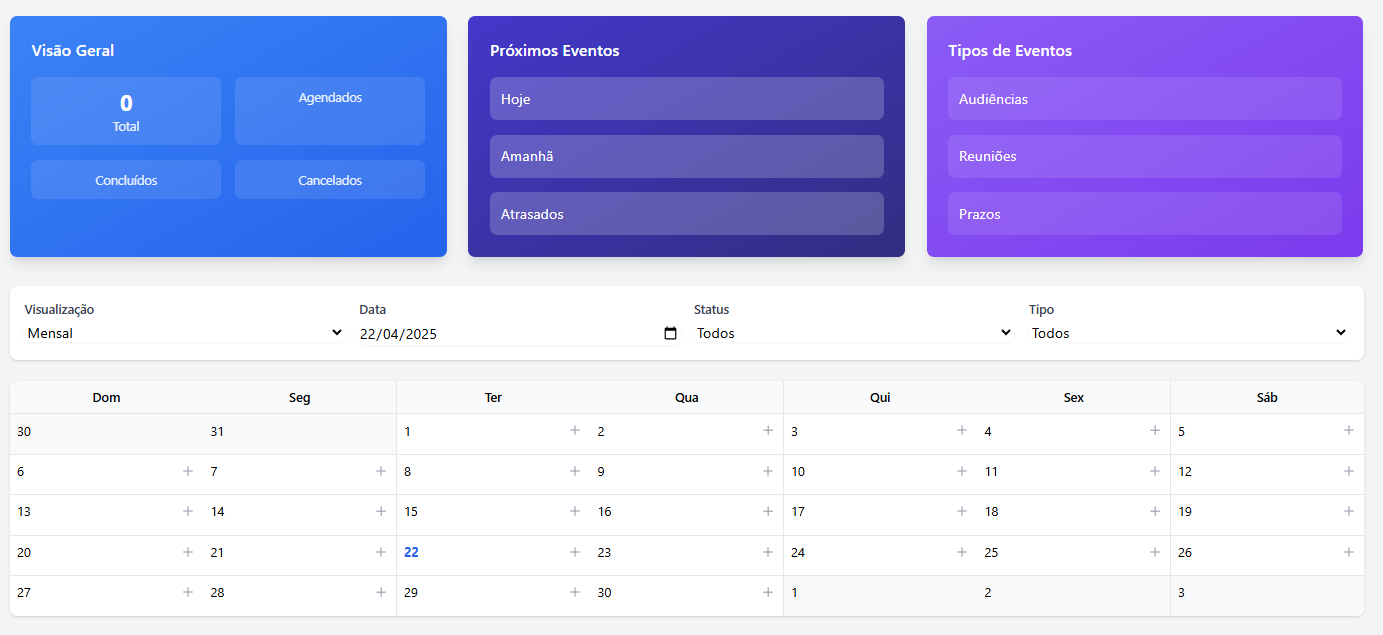
Task: Add event using plus on day 15
Action: [x=575, y=511]
